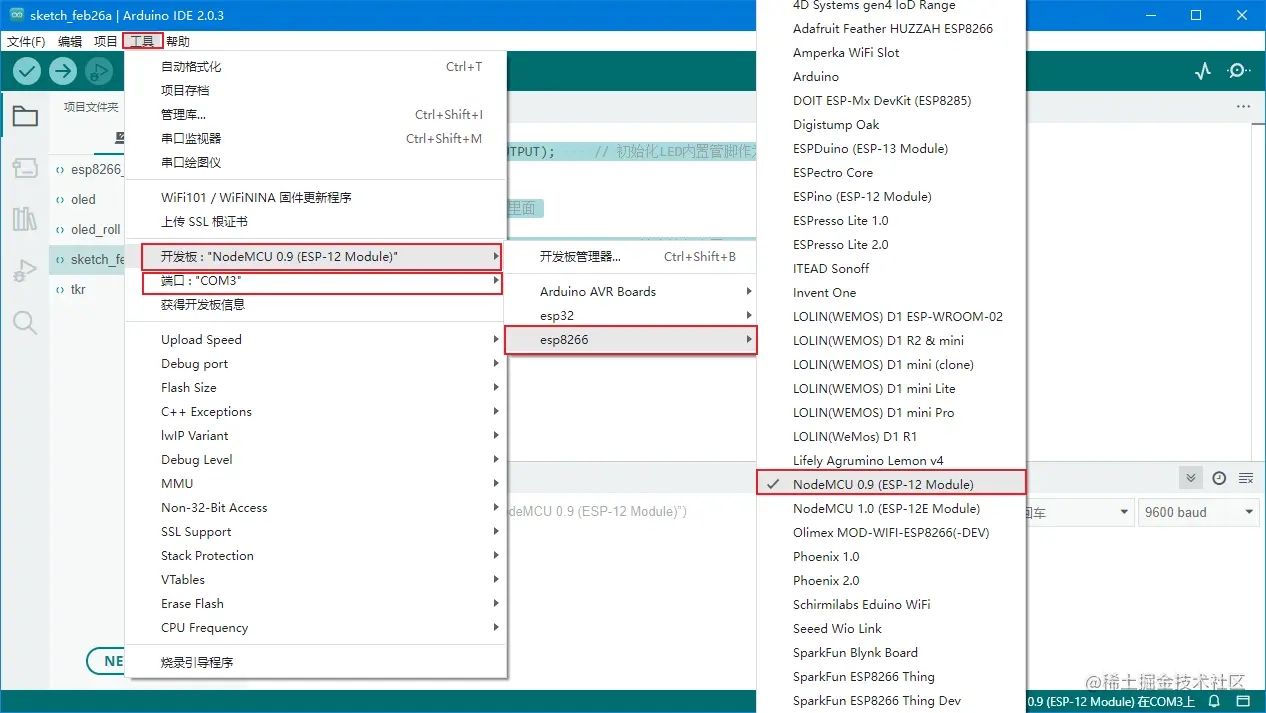Screen dimensions: 1266x713
Task: Select ITEAD Sonoff board
Action: pyautogui.click(x=892, y=268)
